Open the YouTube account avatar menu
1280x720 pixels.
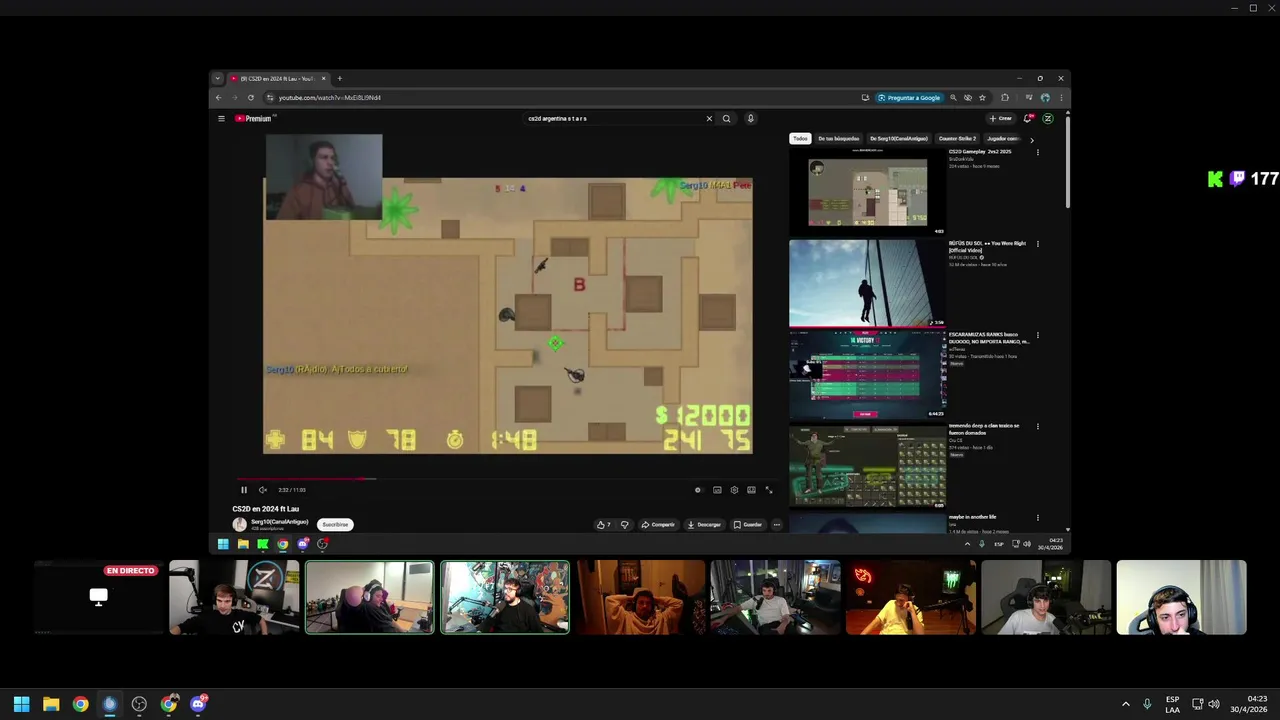click(x=1047, y=118)
